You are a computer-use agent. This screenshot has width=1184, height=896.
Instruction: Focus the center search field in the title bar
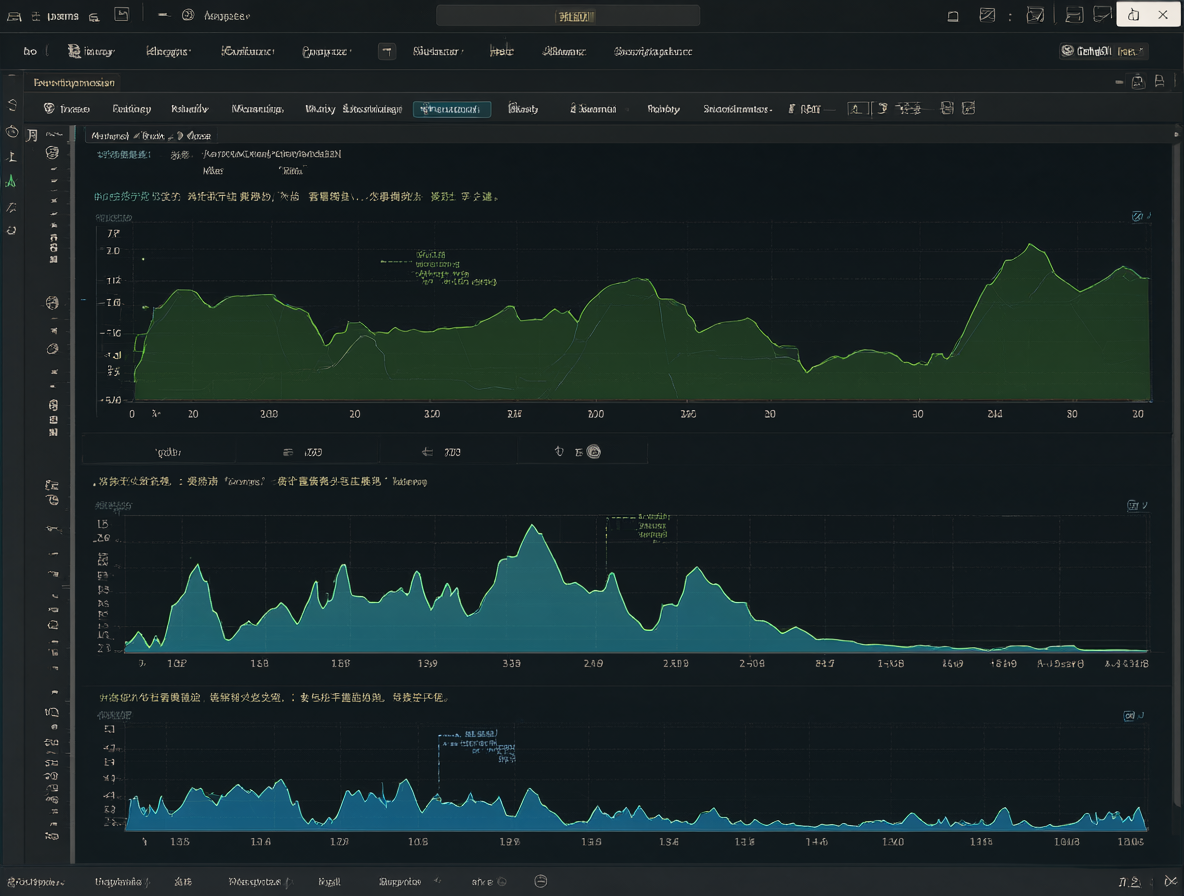568,16
